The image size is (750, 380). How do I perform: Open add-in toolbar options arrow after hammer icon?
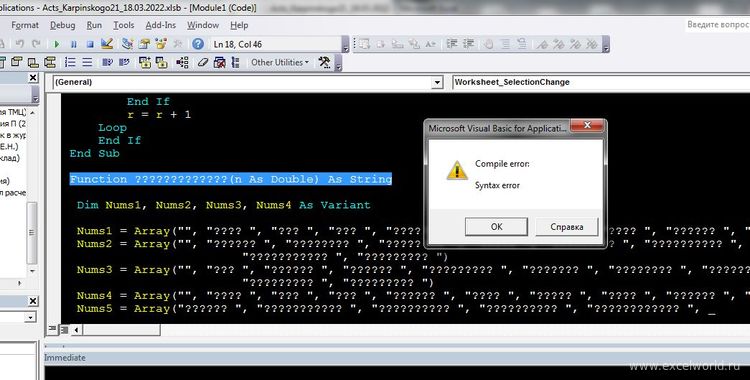(x=338, y=63)
